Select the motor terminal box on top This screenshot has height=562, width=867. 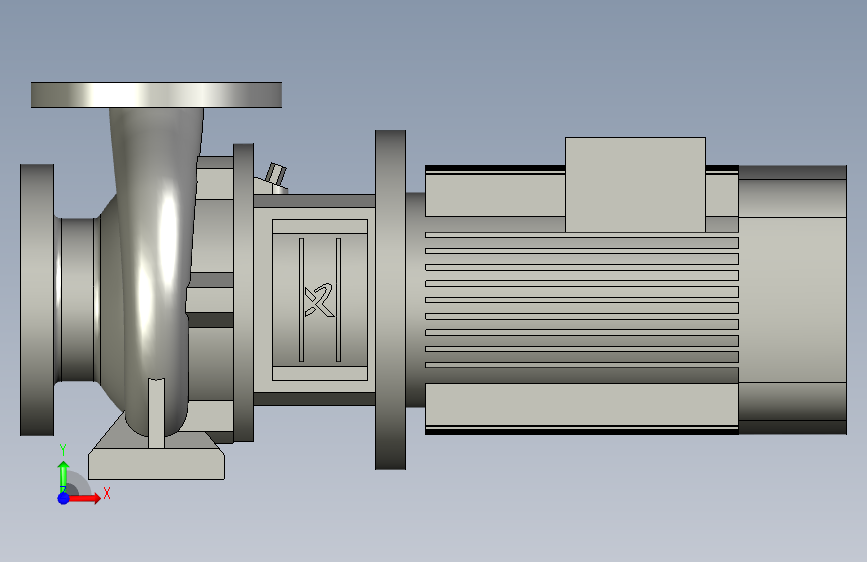tap(635, 185)
